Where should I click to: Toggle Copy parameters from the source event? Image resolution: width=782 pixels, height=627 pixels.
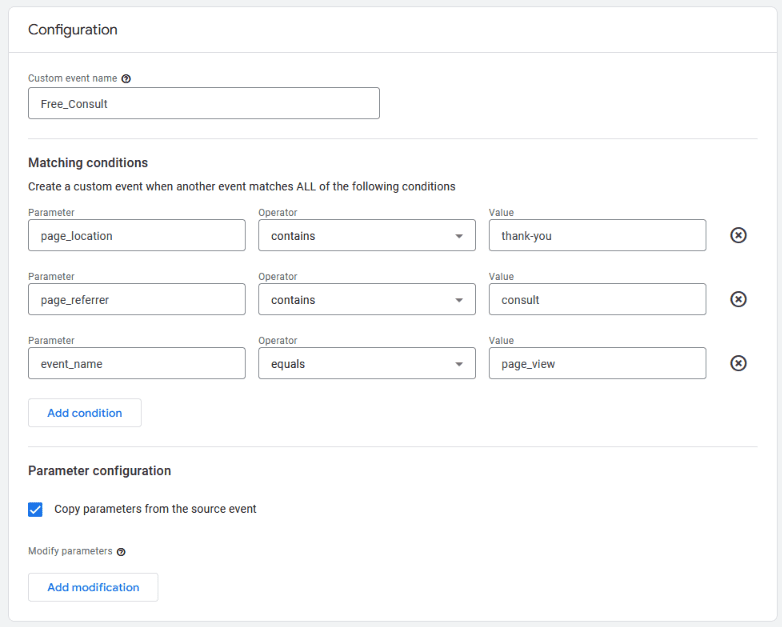pyautogui.click(x=35, y=509)
